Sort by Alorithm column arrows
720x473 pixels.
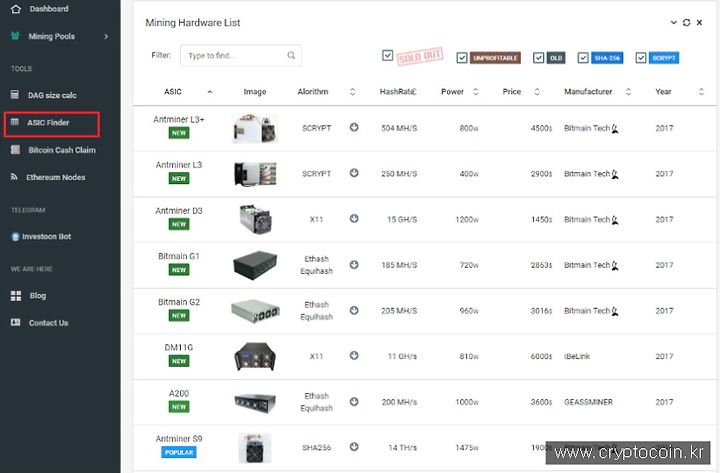pos(353,92)
